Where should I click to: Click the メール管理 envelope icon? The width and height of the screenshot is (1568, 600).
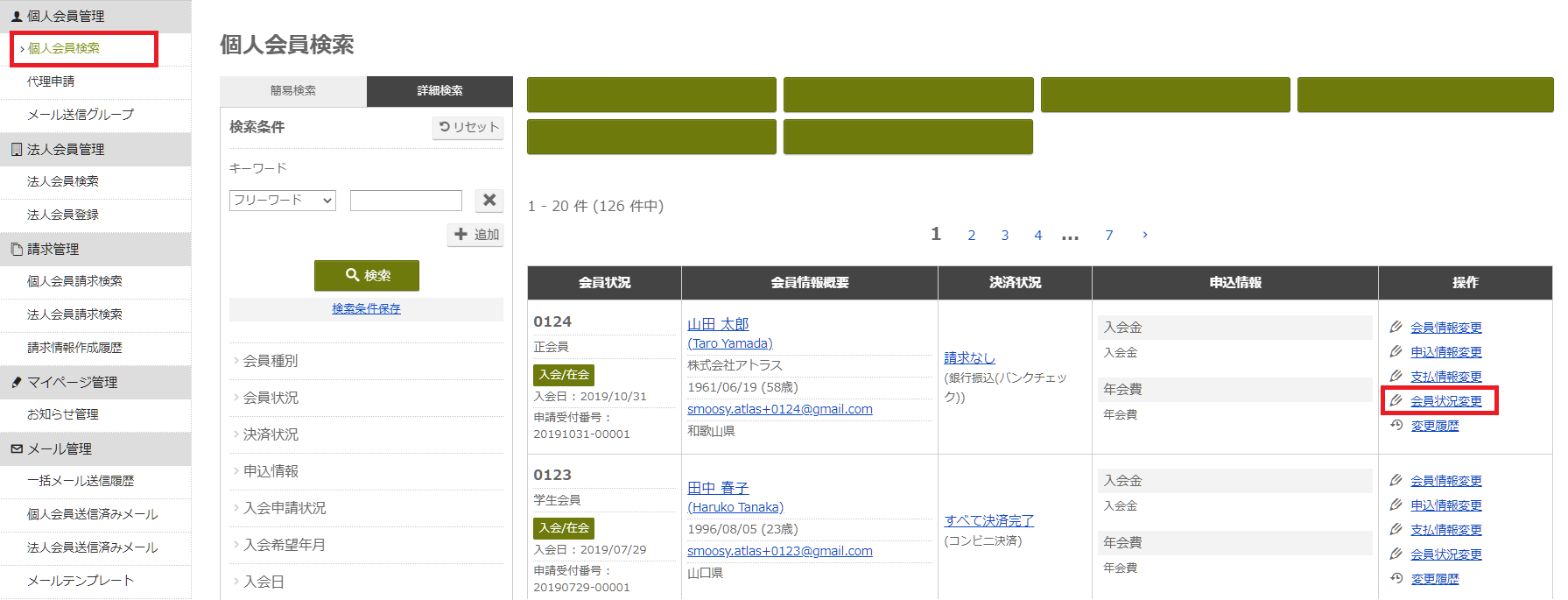tap(17, 448)
